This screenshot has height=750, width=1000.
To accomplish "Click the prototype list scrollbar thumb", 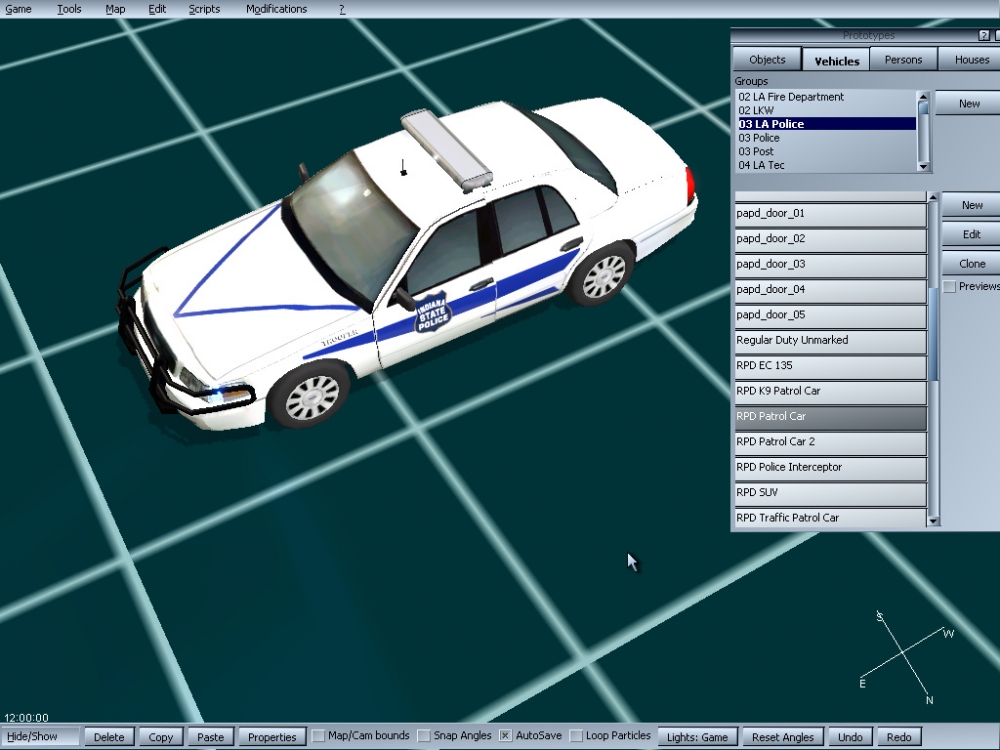I will point(934,334).
